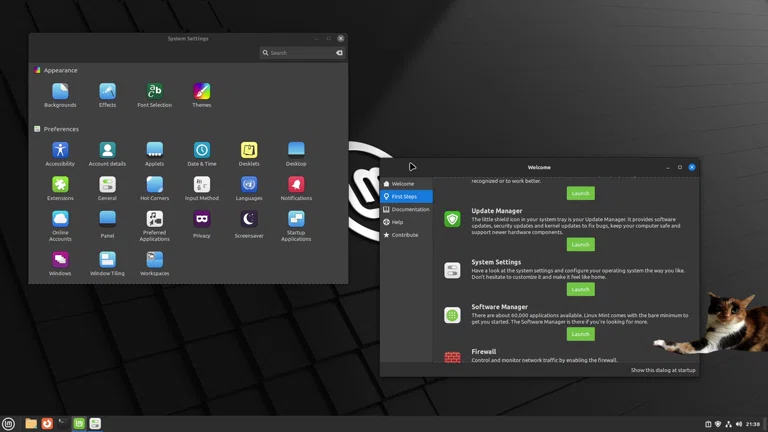Image resolution: width=768 pixels, height=432 pixels.
Task: Launch the Software Manager
Action: point(580,334)
